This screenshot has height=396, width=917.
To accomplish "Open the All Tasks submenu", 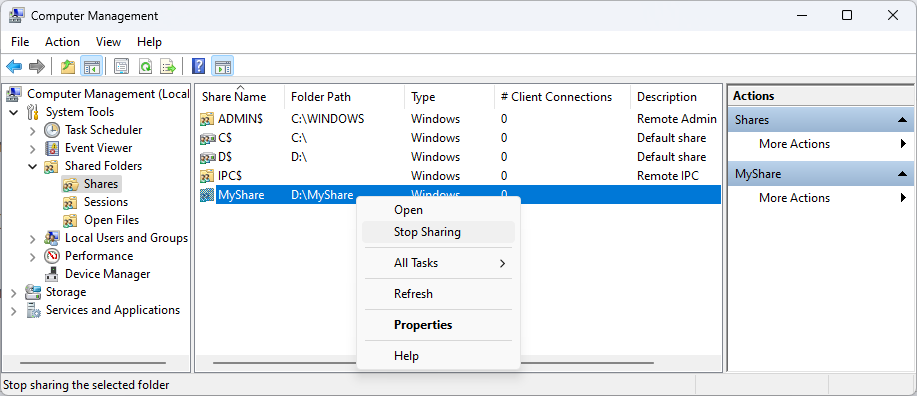I will point(439,263).
